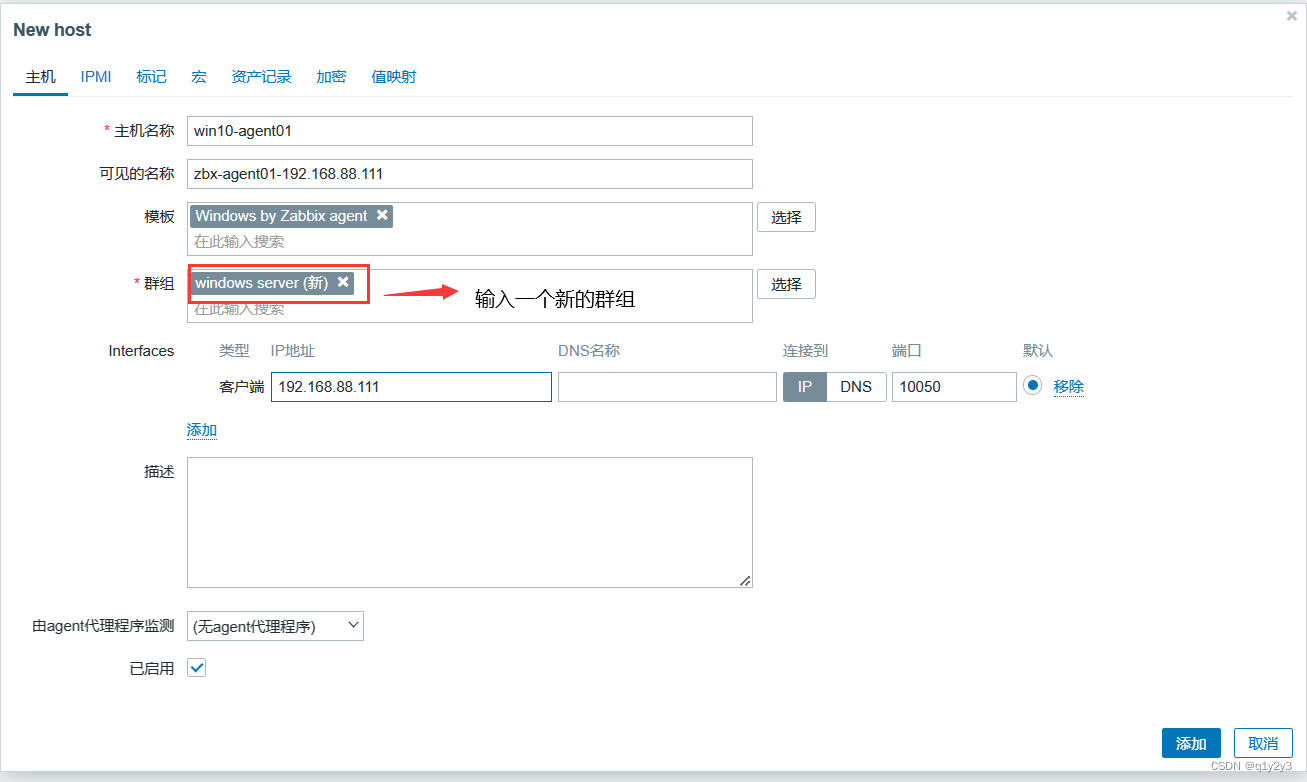This screenshot has height=782, width=1307.
Task: Click the 取消 button to cancel
Action: (x=1262, y=743)
